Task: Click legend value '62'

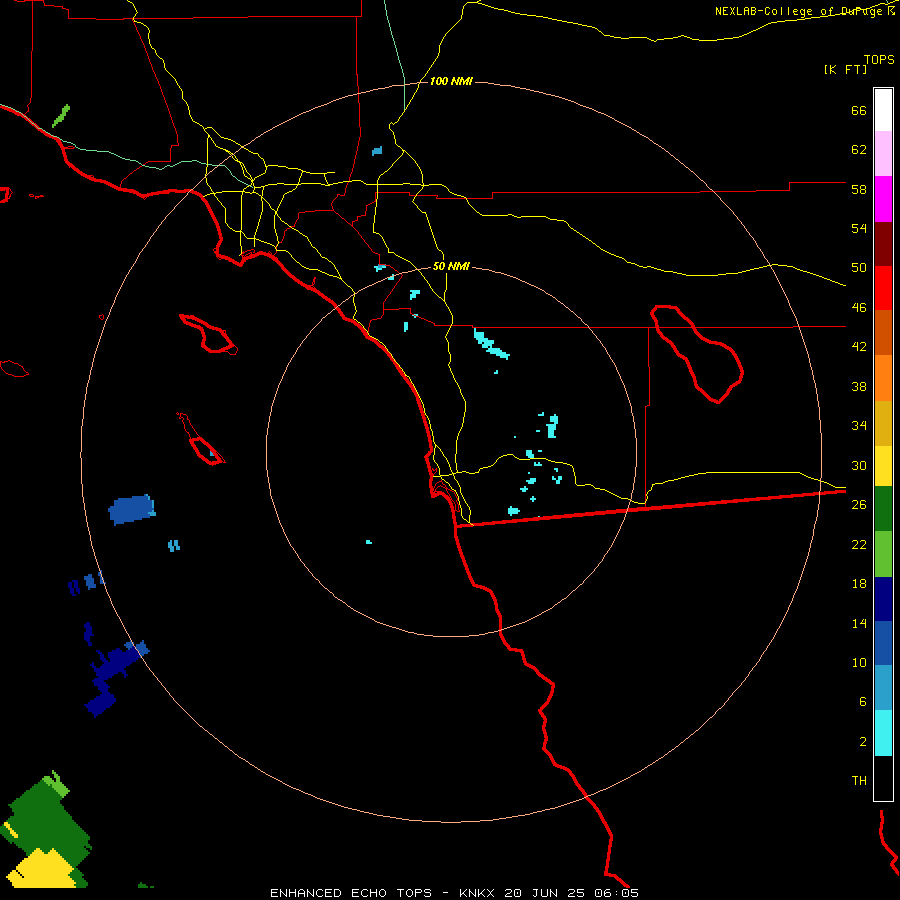Action: (x=859, y=149)
